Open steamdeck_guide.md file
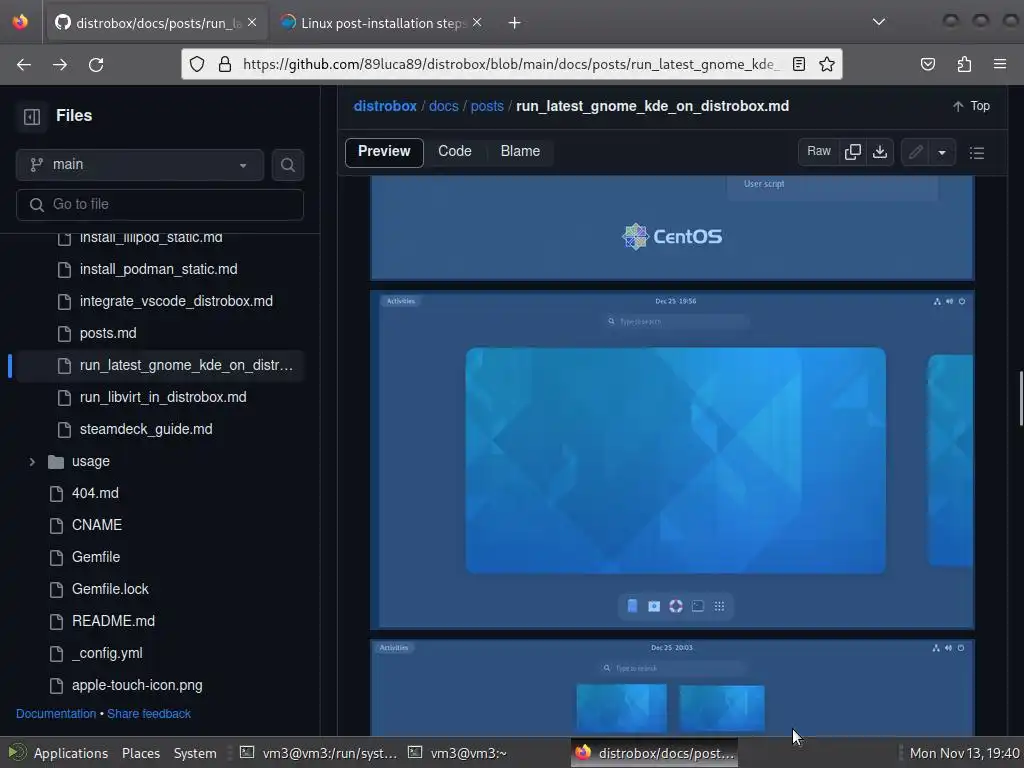1024x768 pixels. (146, 429)
